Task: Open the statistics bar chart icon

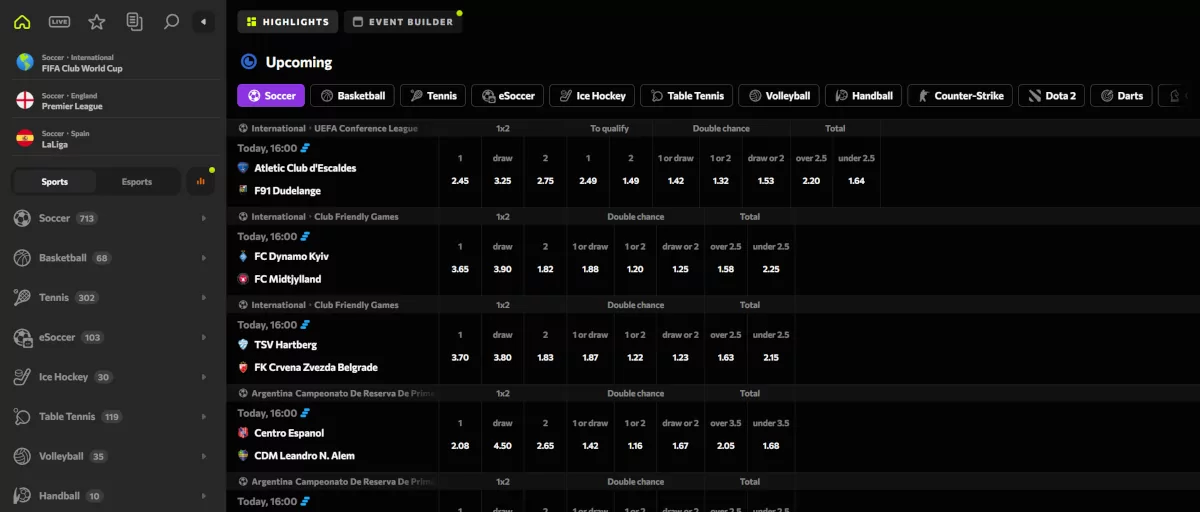Action: pyautogui.click(x=200, y=182)
